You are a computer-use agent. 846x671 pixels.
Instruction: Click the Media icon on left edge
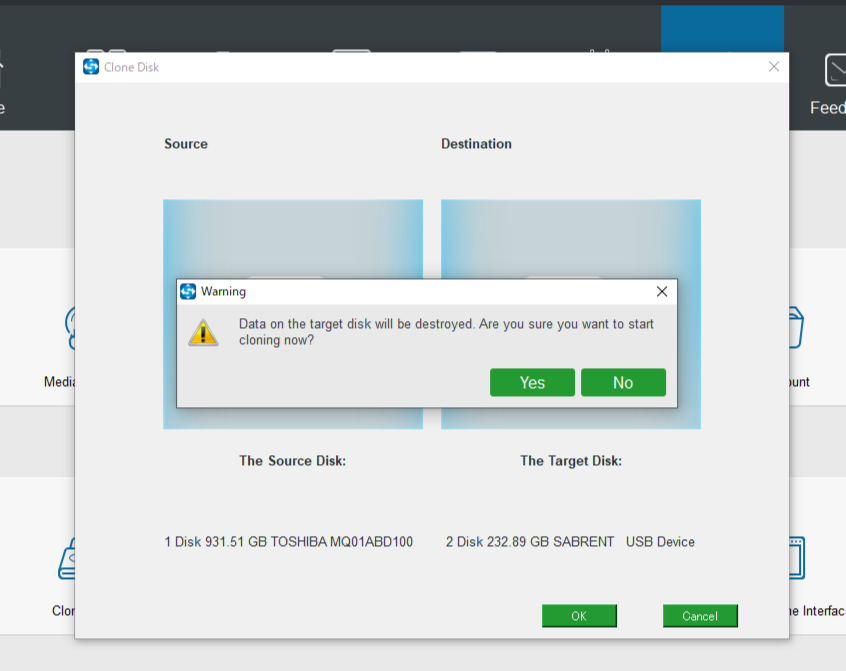click(68, 327)
